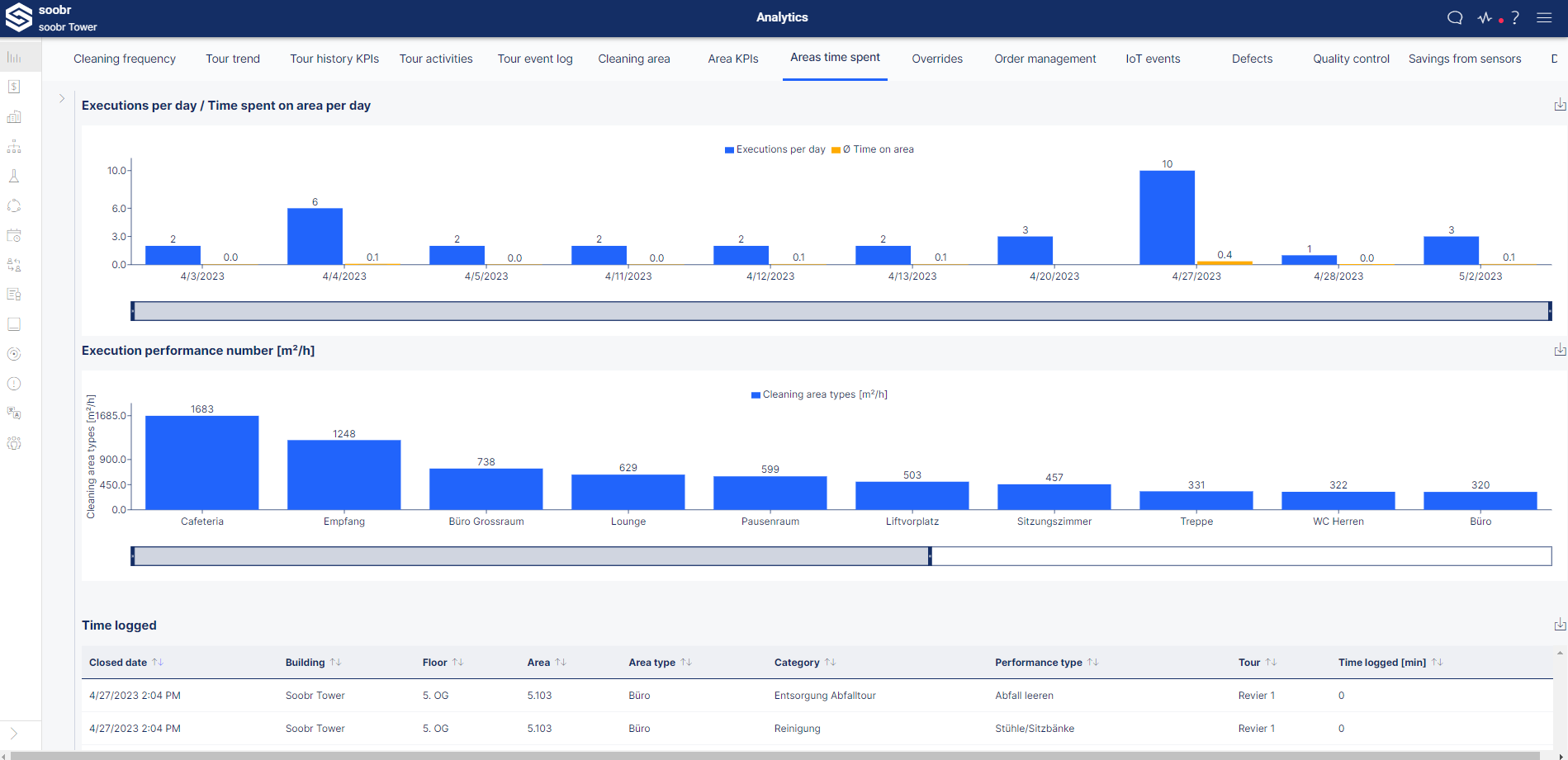
Task: Click the Cafeteria bar in performance chart
Action: [x=201, y=462]
